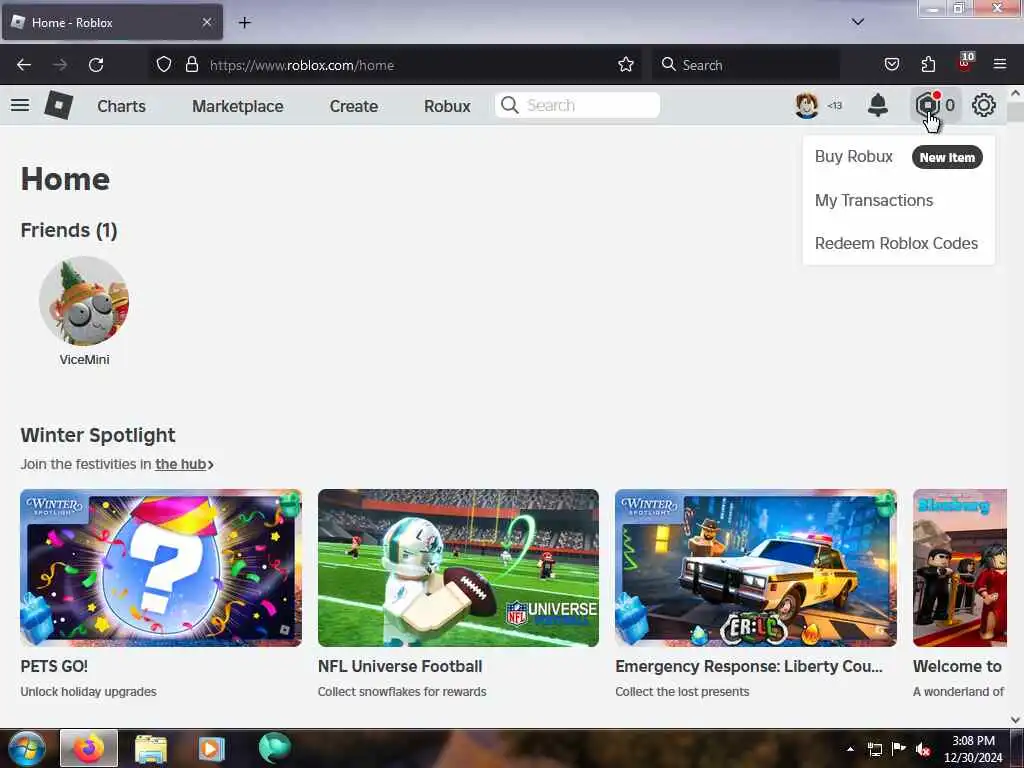Image resolution: width=1024 pixels, height=768 pixels.
Task: Click the network tray icon
Action: pyautogui.click(x=875, y=750)
